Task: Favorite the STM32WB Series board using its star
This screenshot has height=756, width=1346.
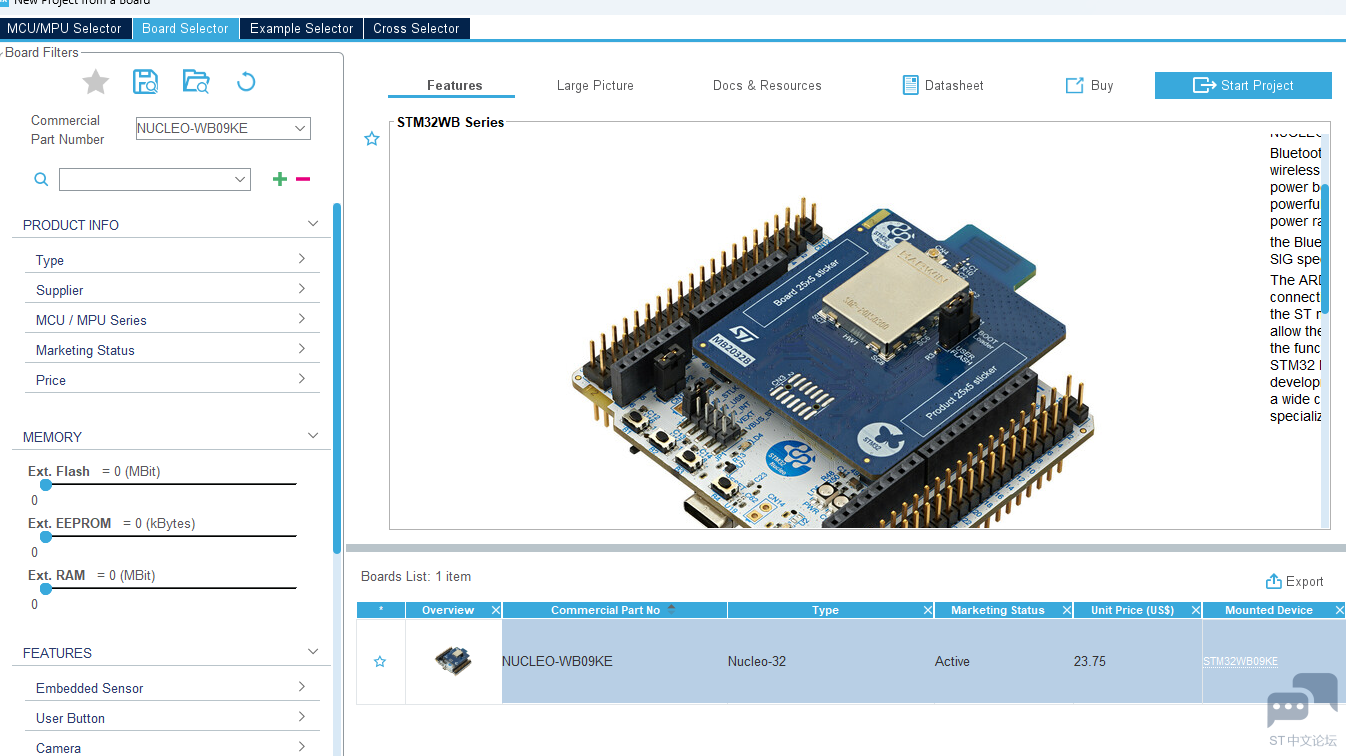Action: point(372,139)
